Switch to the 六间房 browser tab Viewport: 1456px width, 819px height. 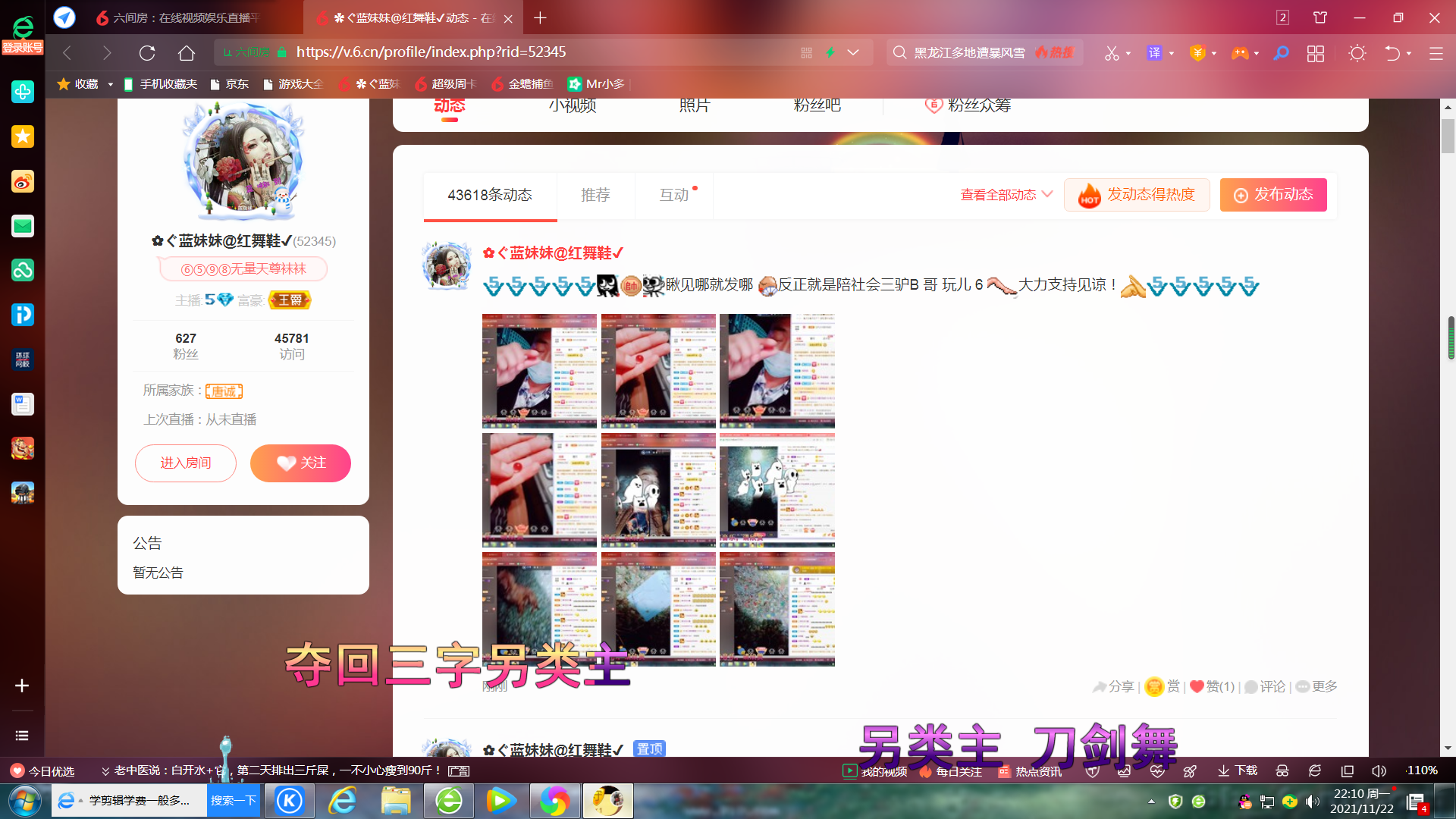pyautogui.click(x=179, y=17)
